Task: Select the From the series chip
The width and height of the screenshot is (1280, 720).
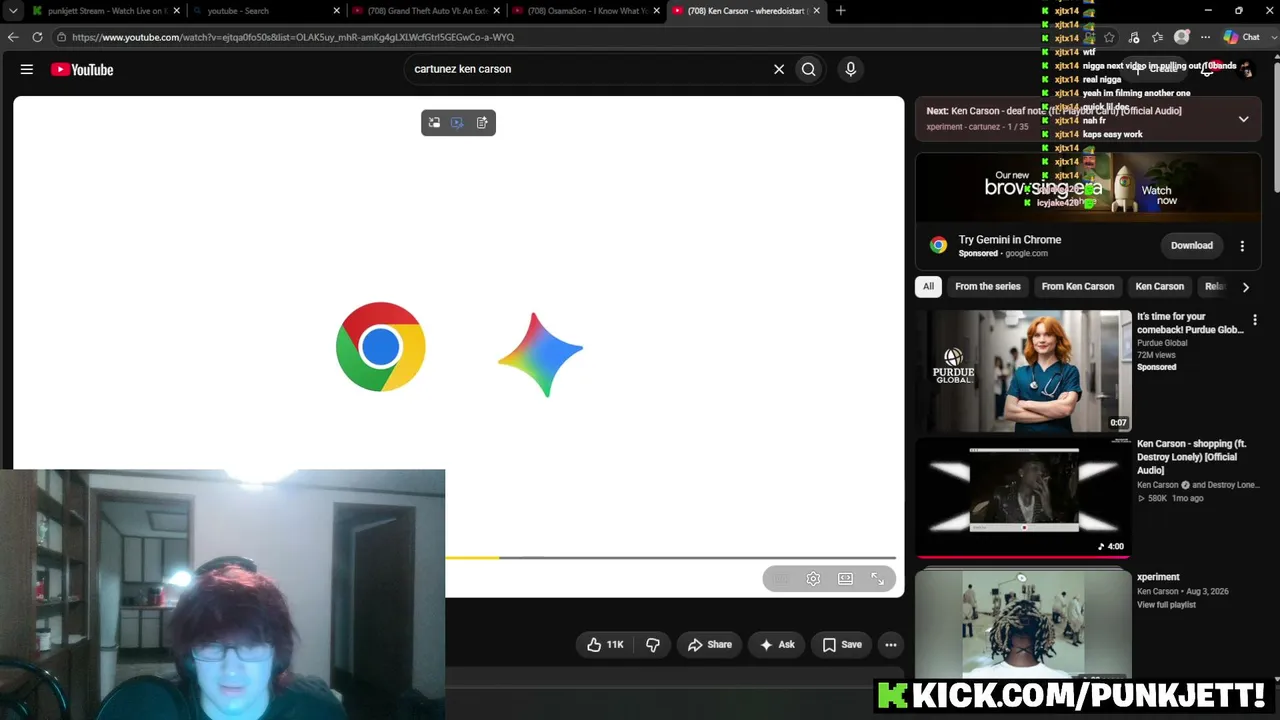Action: tap(988, 287)
